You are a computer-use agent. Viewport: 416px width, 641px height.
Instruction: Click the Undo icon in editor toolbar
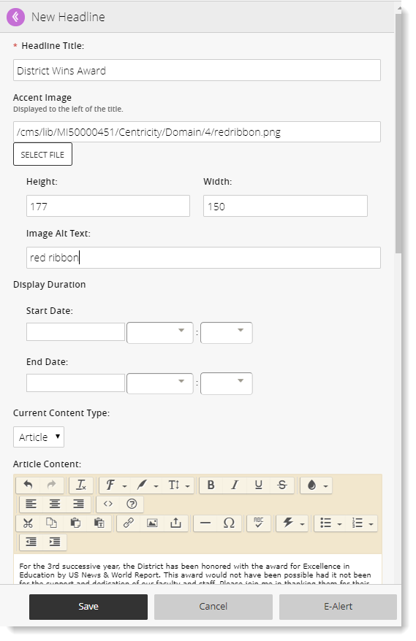point(28,485)
